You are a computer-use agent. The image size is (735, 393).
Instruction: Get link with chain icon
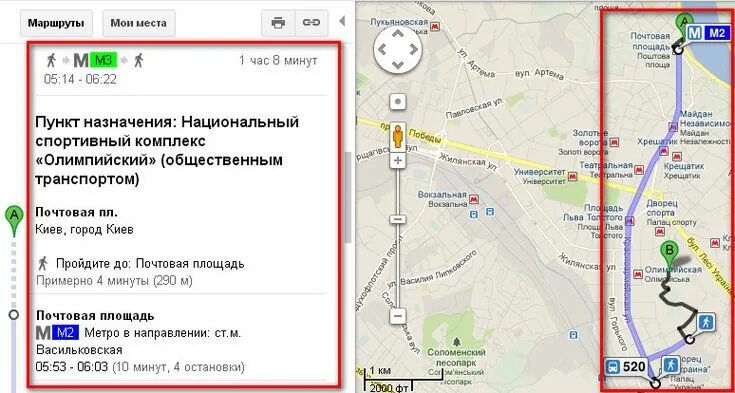(311, 23)
